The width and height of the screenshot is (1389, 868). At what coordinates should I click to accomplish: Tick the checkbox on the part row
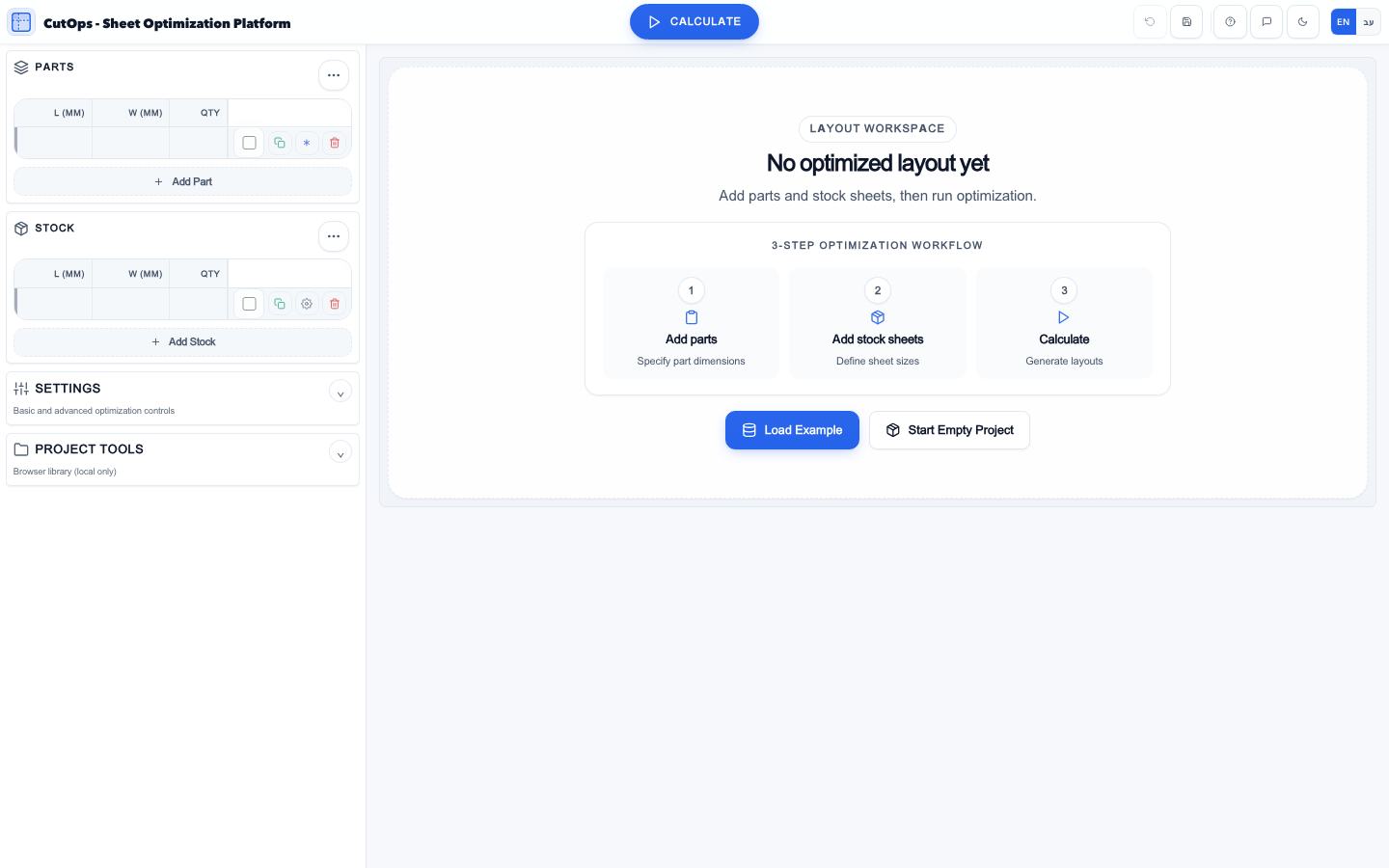[249, 143]
